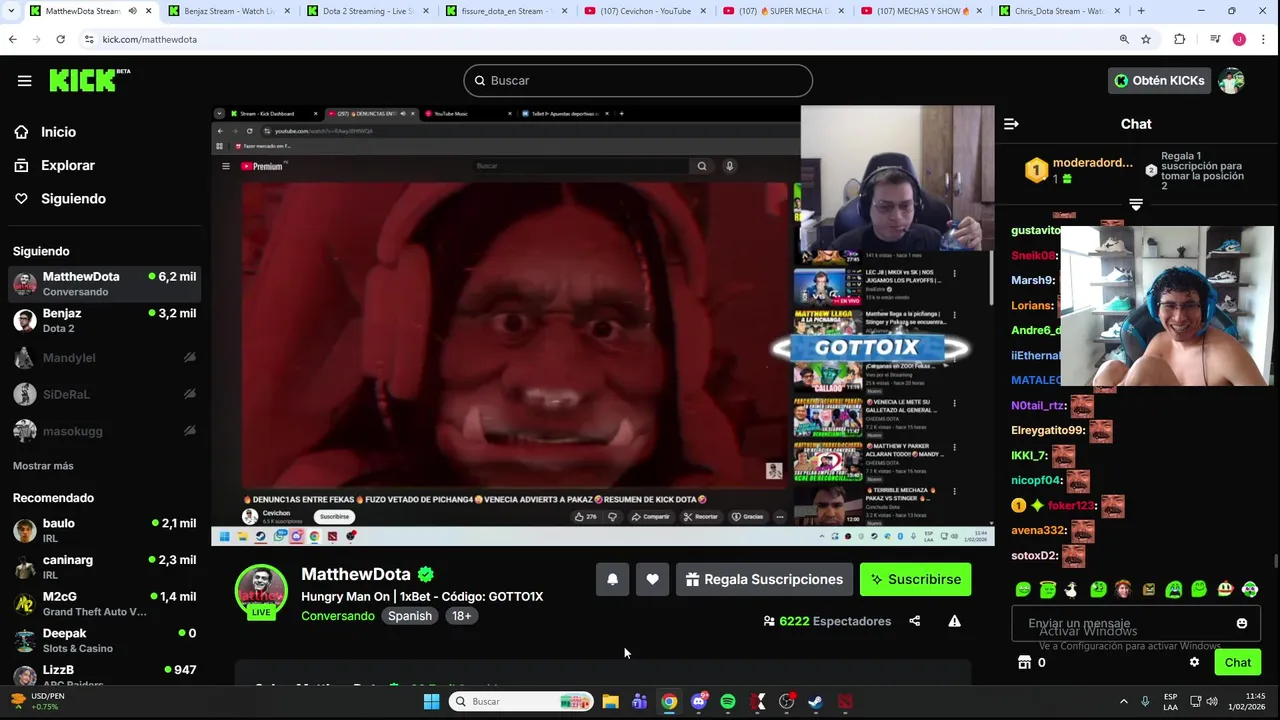Bookmark this page with the star icon
The image size is (1280, 720).
pos(1146,39)
